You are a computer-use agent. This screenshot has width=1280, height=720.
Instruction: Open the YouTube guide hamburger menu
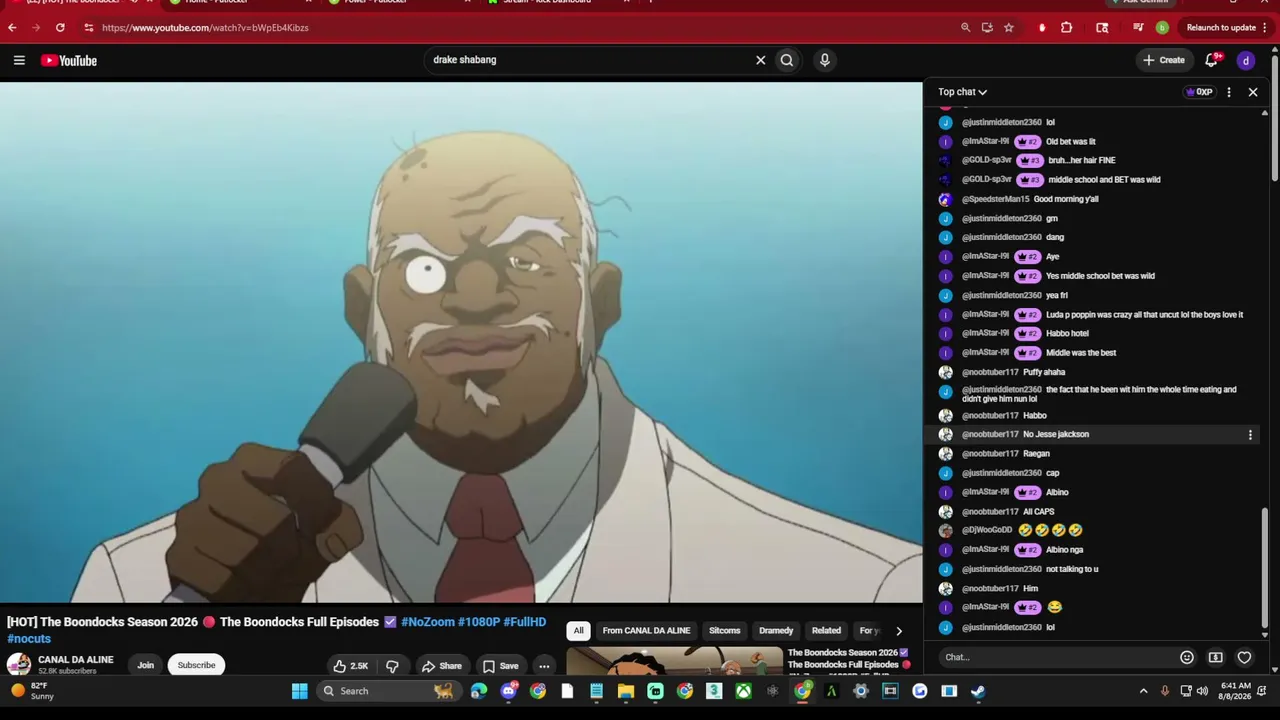[19, 61]
